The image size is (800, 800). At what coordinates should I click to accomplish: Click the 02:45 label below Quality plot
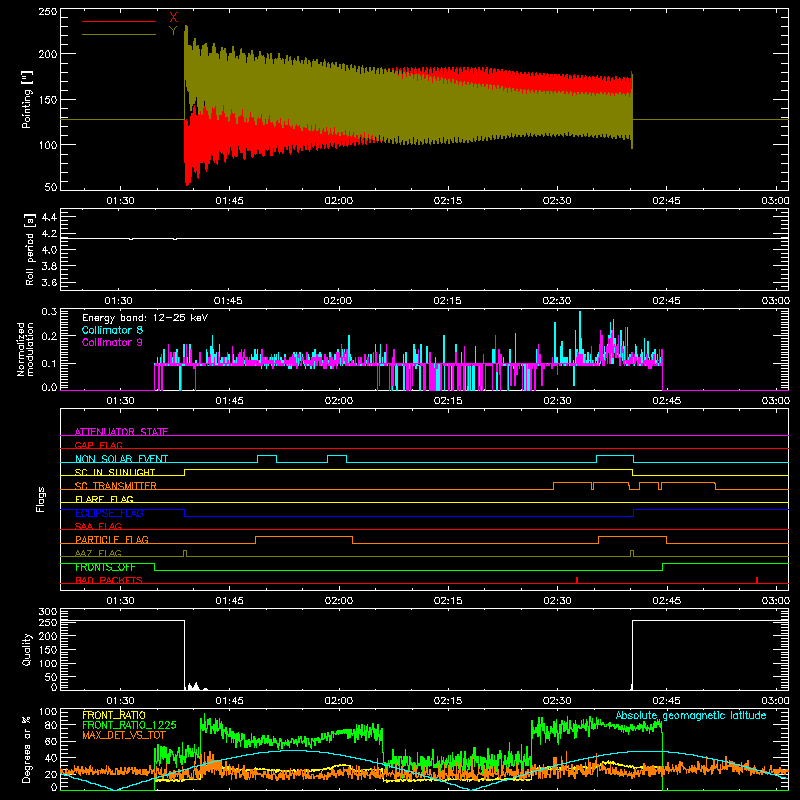[x=666, y=701]
